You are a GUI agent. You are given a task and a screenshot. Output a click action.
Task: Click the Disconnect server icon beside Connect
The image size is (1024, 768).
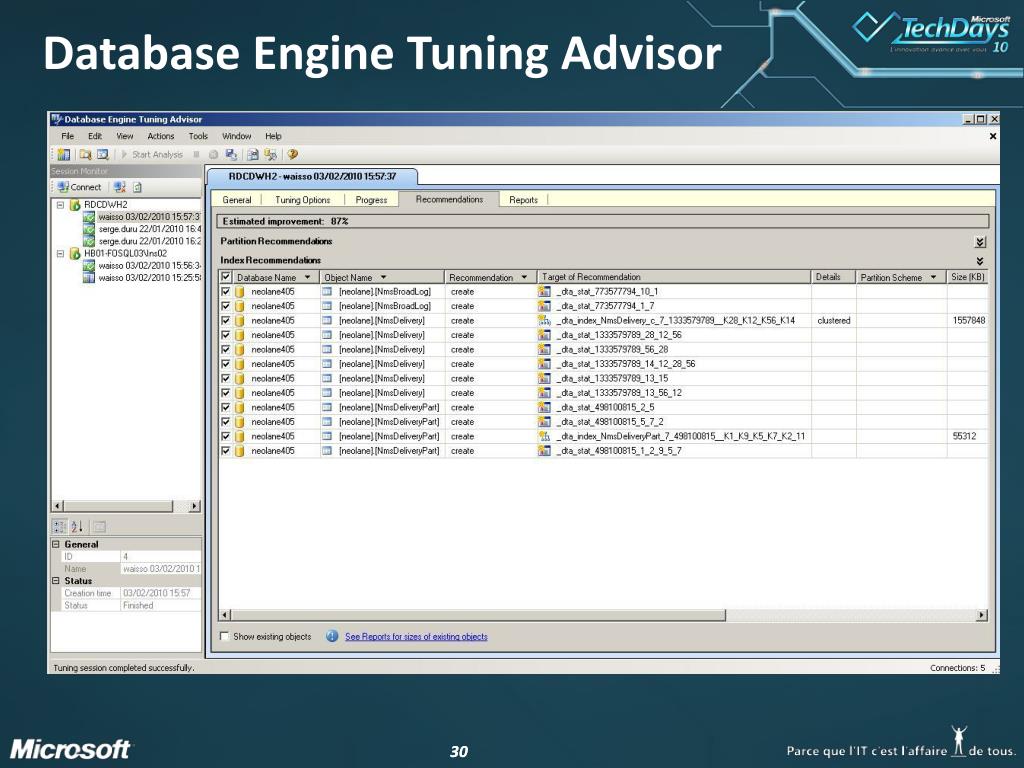(x=120, y=187)
